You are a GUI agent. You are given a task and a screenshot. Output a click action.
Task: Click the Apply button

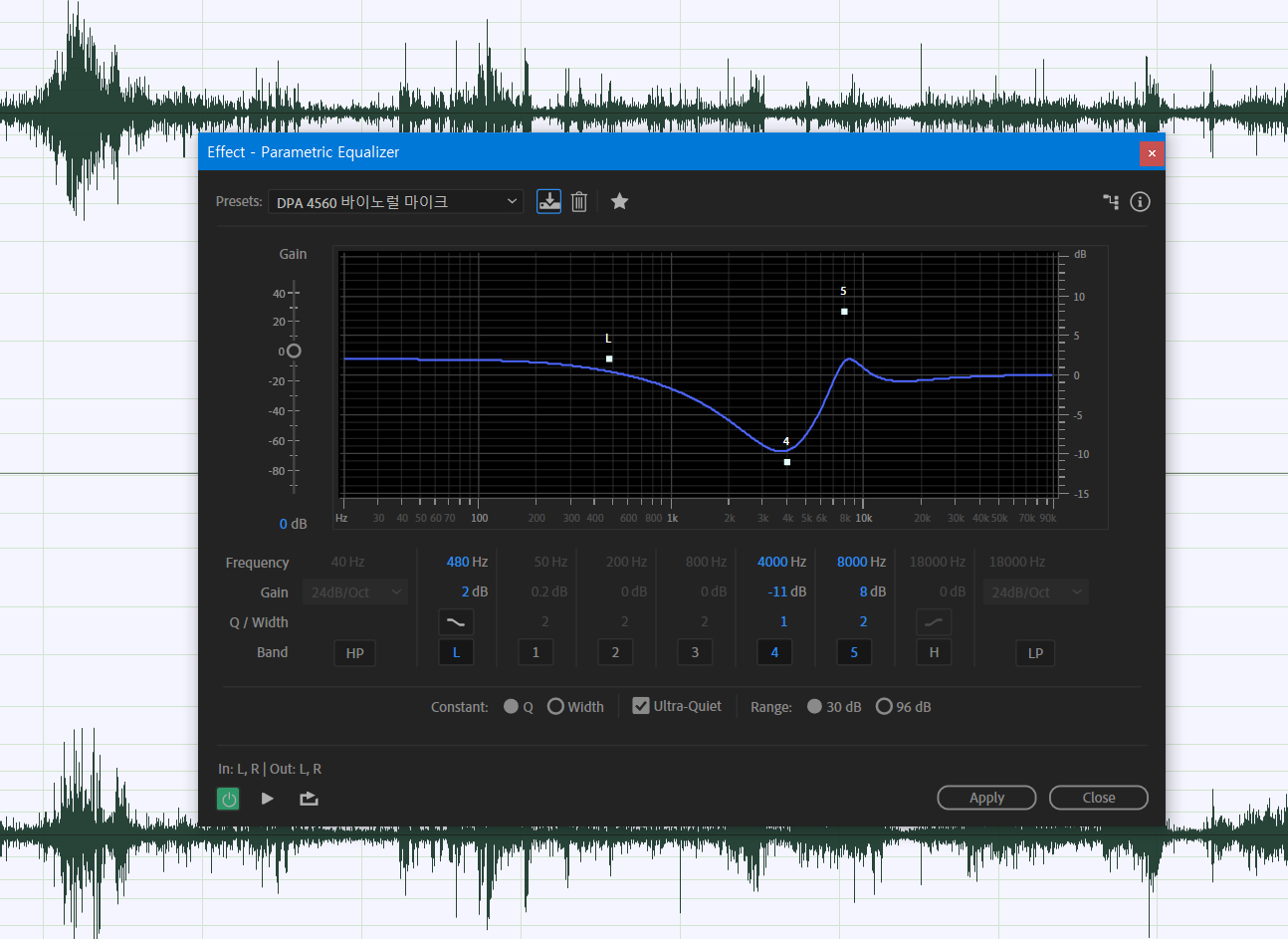(x=986, y=798)
